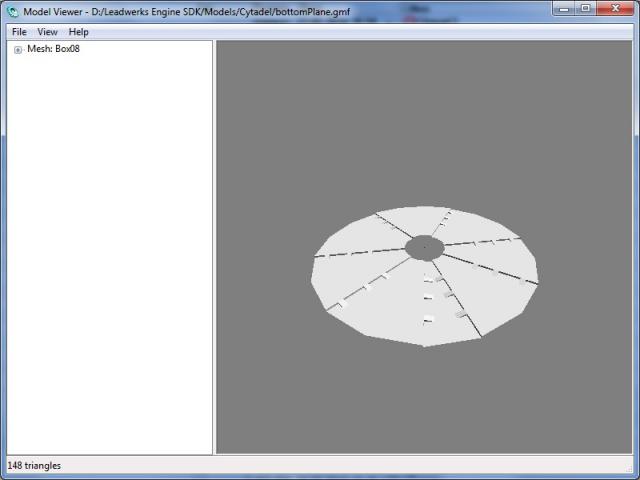Select the Mesh: Box08 tree item

coord(53,49)
